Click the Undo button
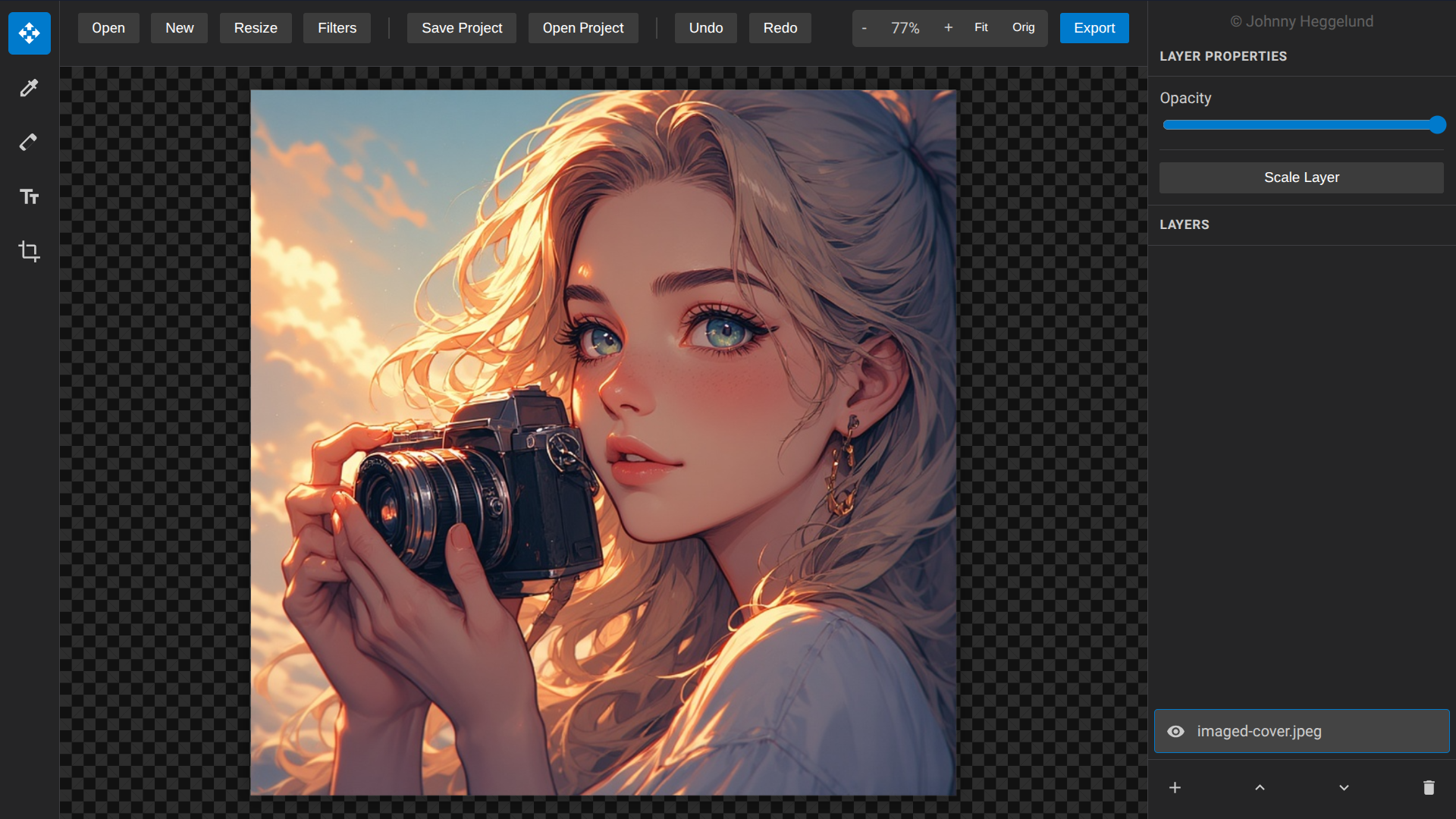Screen dimensions: 1456x819 pyautogui.click(x=705, y=27)
